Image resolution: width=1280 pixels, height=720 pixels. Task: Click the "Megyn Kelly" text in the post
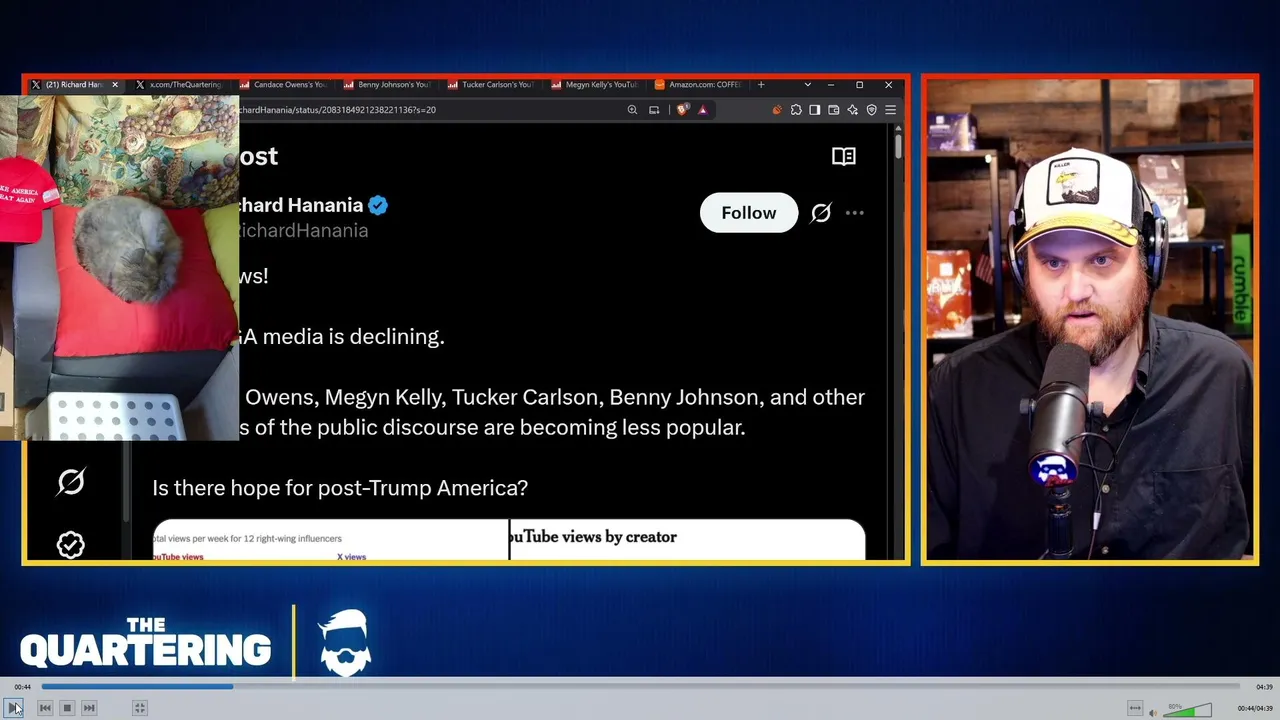coord(383,397)
